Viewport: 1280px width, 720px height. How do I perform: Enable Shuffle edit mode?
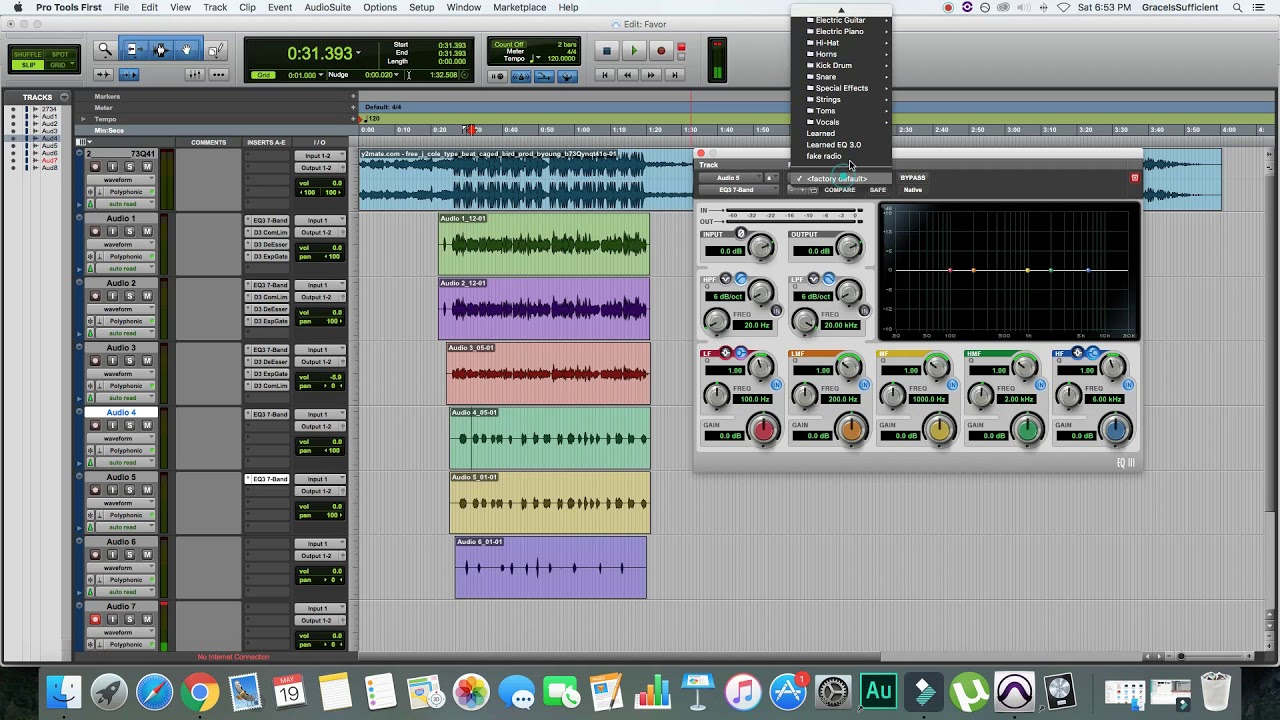click(x=28, y=54)
